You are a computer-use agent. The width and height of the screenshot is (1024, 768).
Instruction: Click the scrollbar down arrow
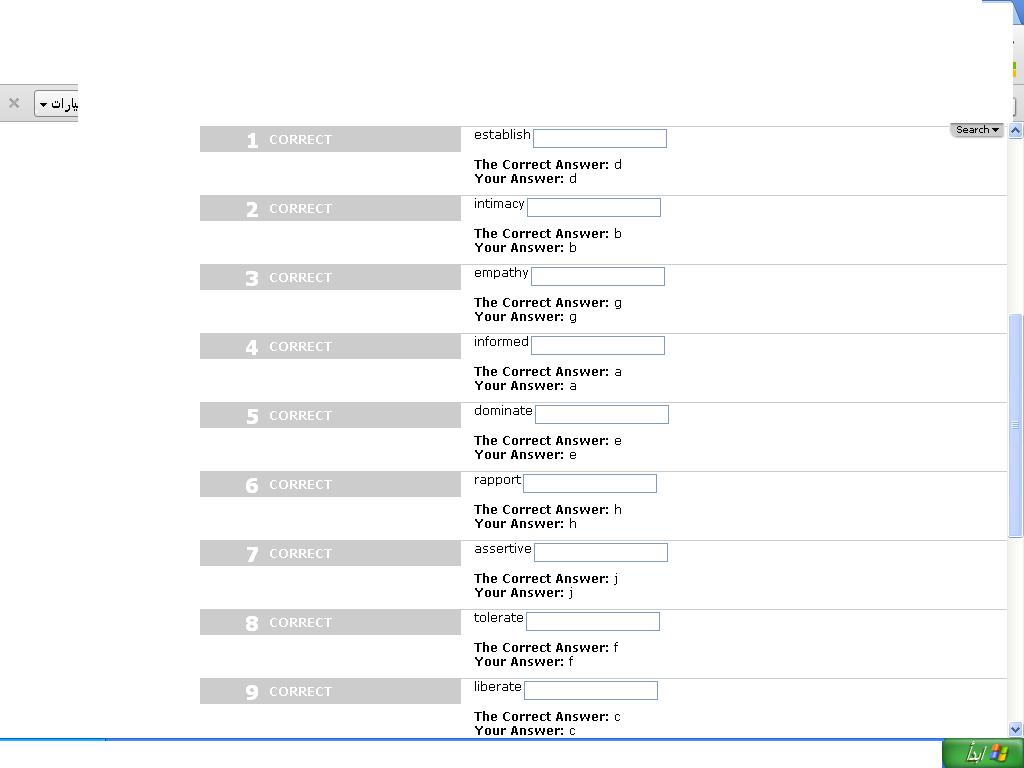click(1016, 729)
